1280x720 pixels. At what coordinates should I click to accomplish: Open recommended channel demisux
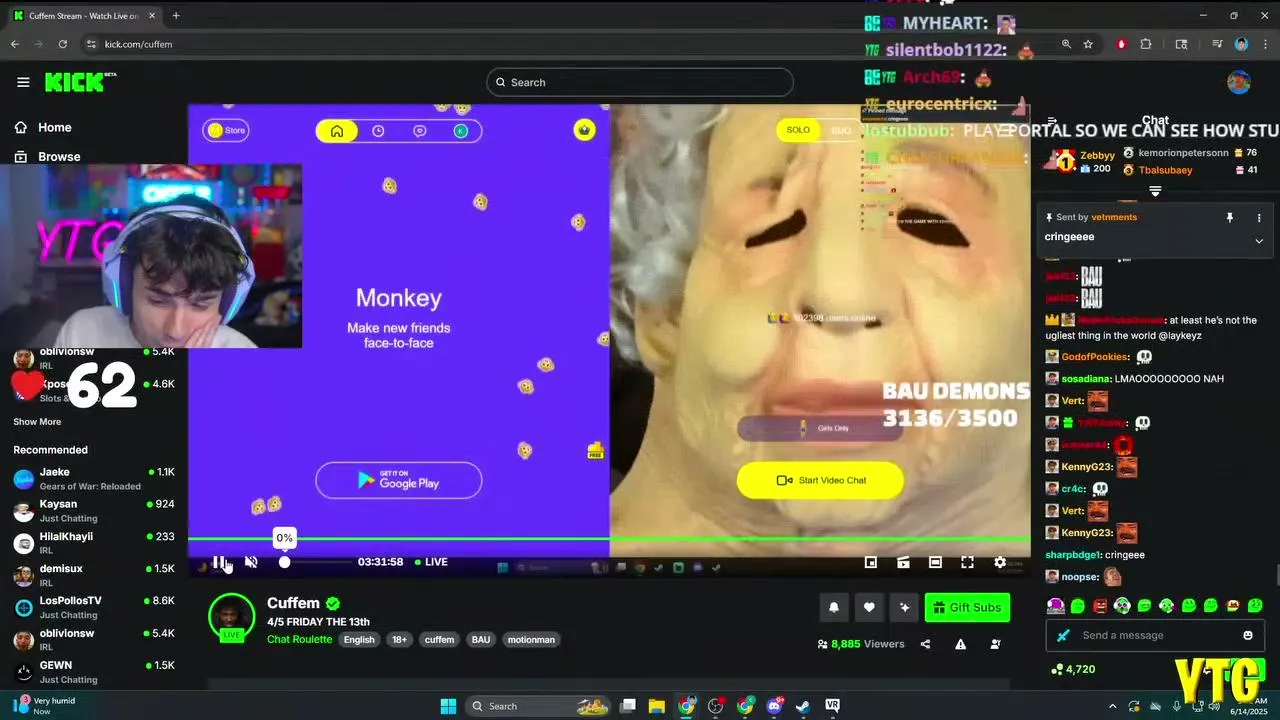[94, 575]
